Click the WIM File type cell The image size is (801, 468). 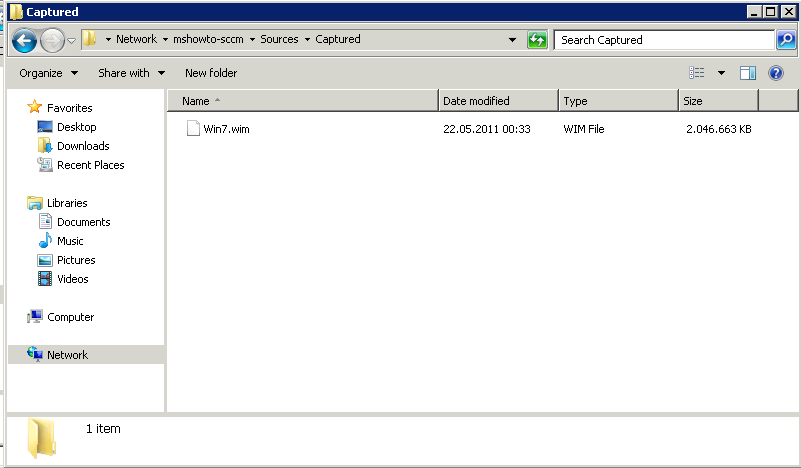click(584, 129)
